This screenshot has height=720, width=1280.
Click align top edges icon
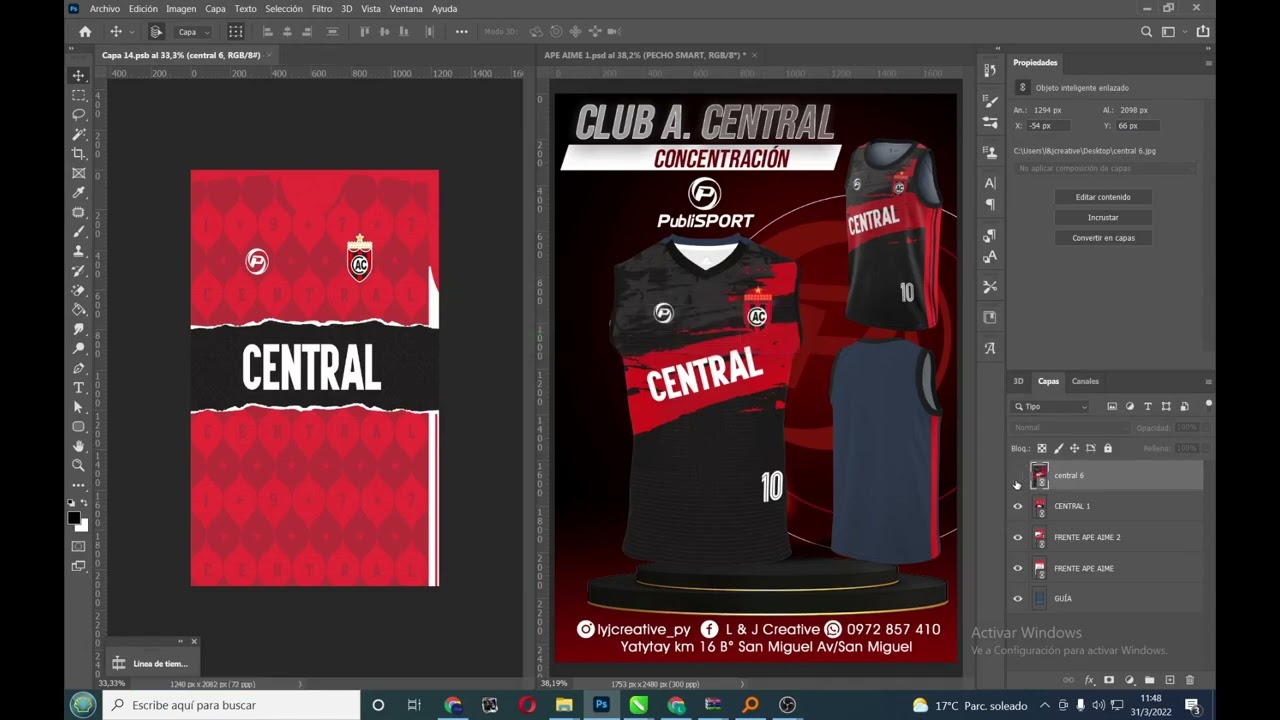click(365, 32)
